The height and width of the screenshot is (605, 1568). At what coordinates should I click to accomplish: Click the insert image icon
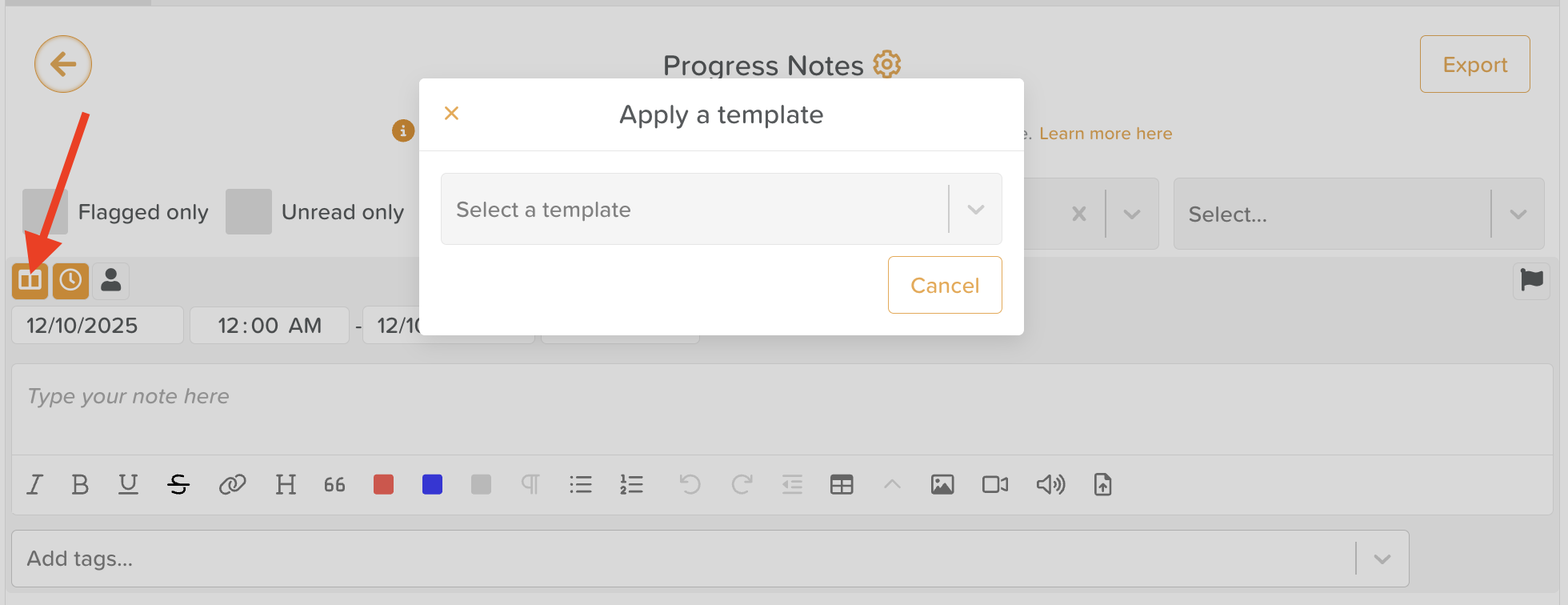coord(942,485)
